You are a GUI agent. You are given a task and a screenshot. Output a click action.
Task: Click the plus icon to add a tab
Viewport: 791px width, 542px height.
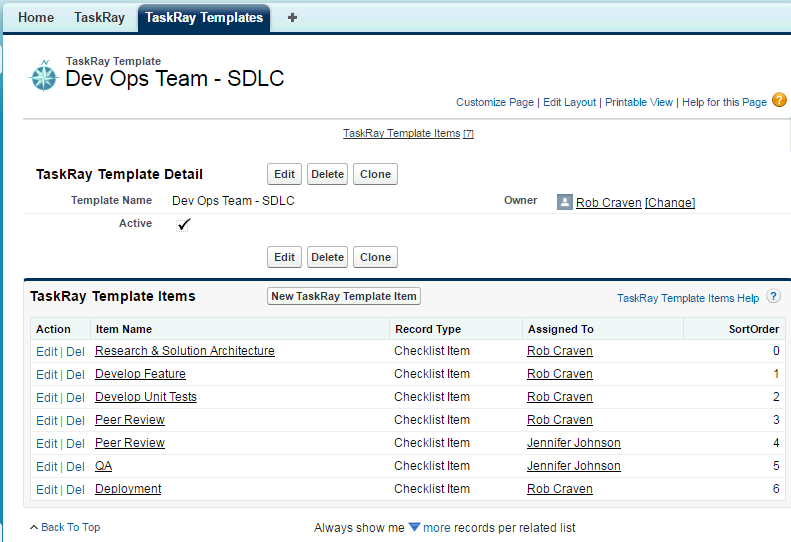coord(292,18)
